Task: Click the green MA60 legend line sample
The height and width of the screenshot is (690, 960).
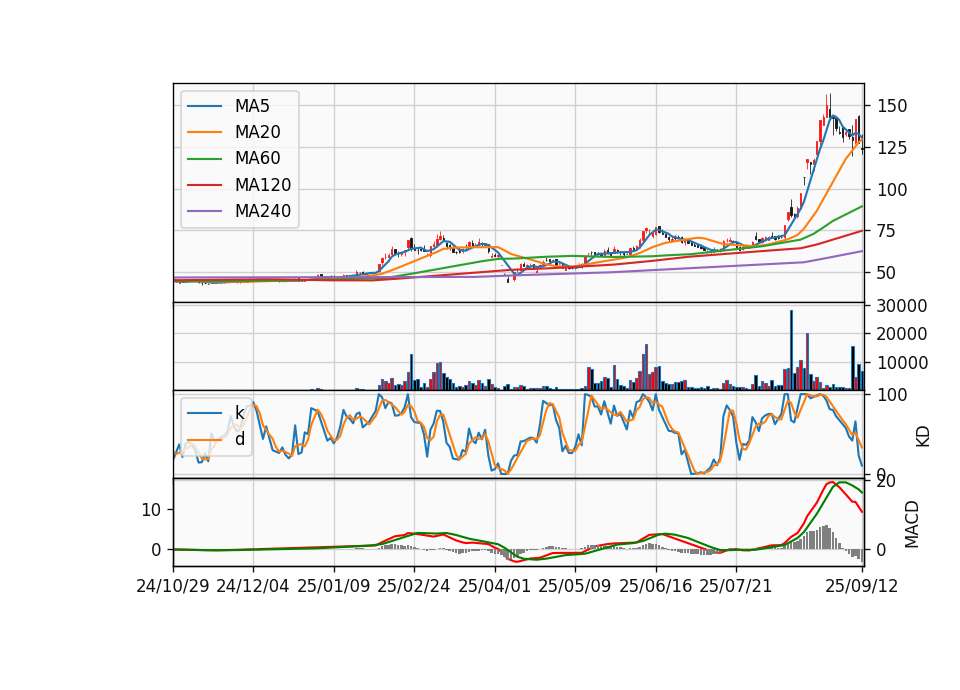Action: point(204,159)
